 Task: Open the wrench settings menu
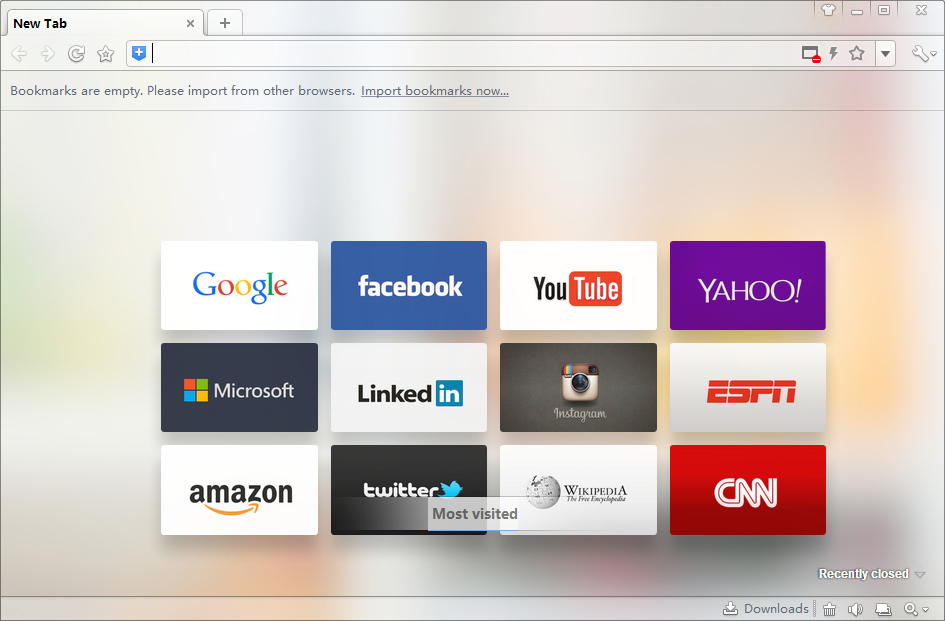coord(923,54)
